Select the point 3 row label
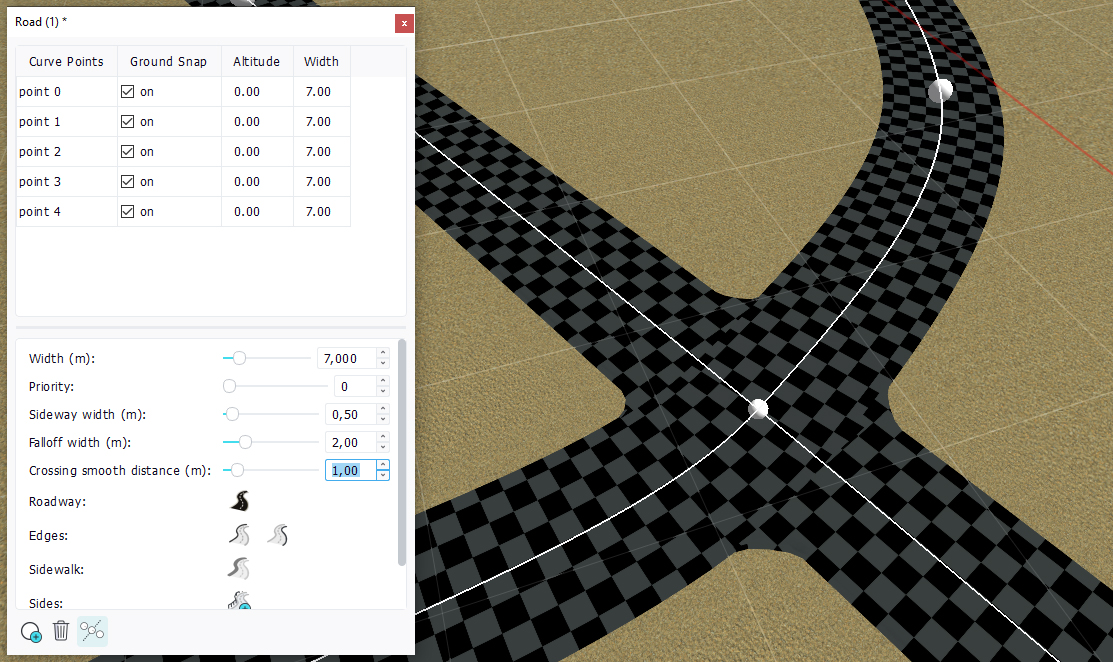The height and width of the screenshot is (662, 1113). pos(41,182)
